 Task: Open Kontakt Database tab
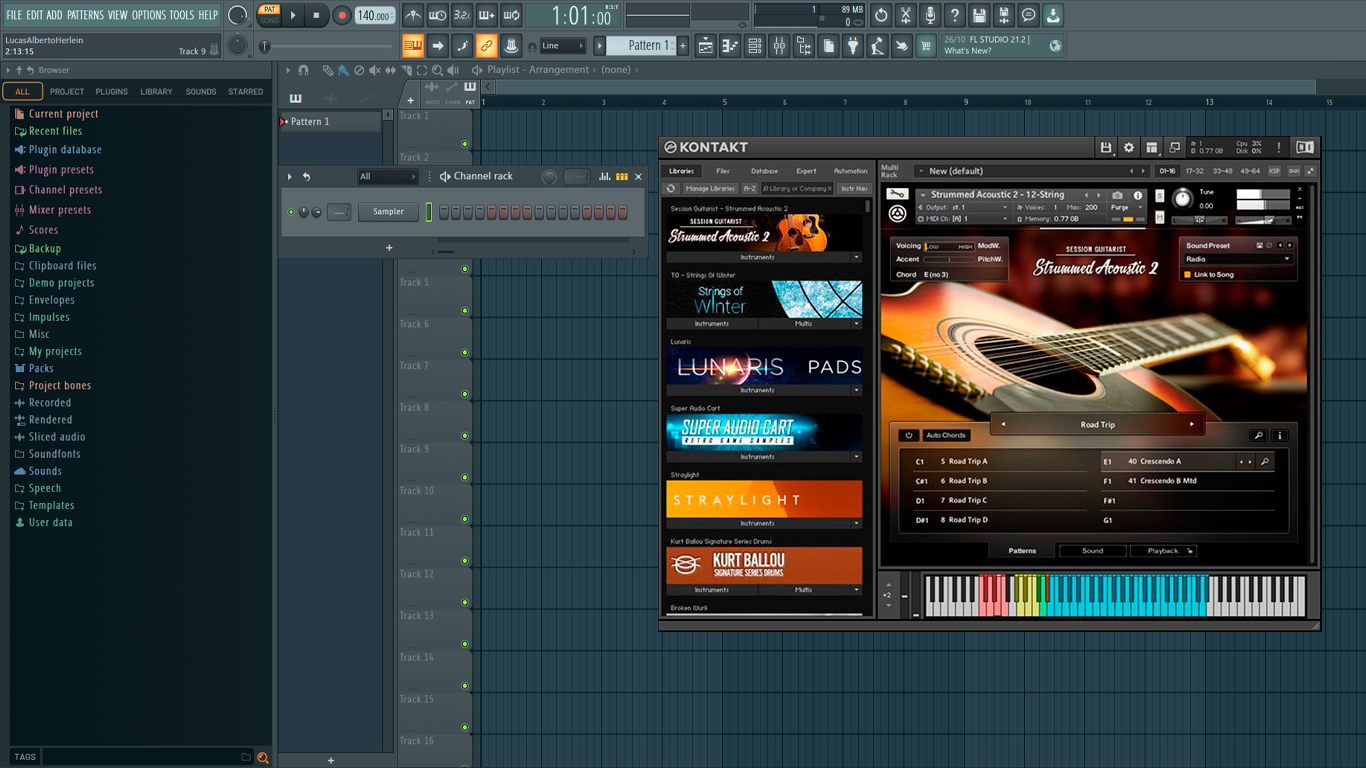(764, 171)
